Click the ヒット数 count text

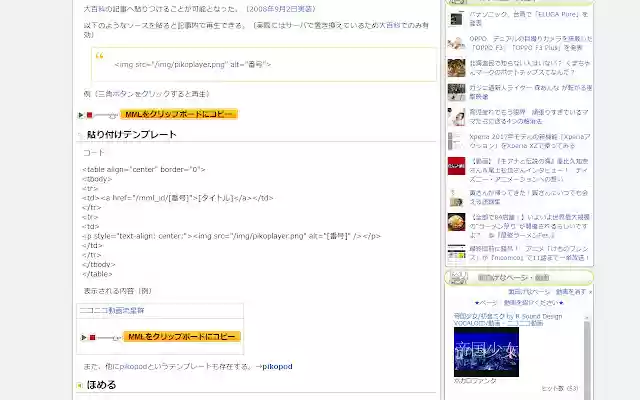pyautogui.click(x=560, y=388)
